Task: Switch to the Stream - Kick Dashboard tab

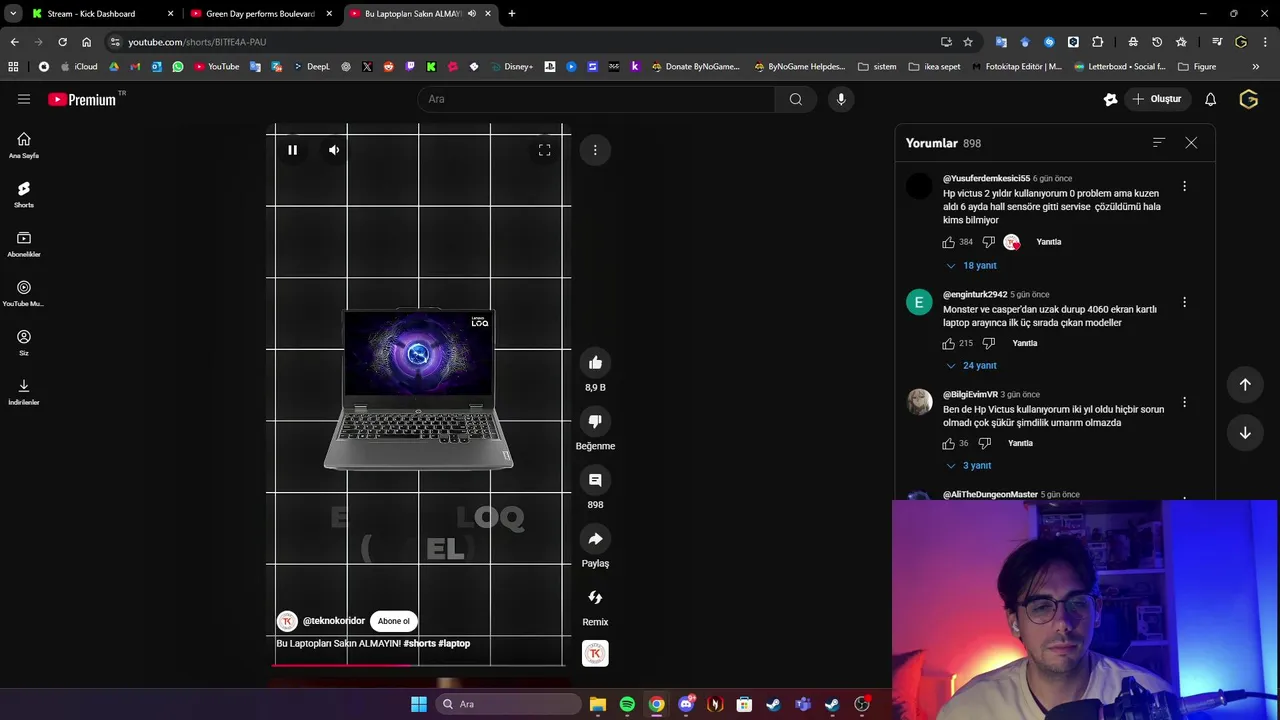Action: pyautogui.click(x=101, y=14)
